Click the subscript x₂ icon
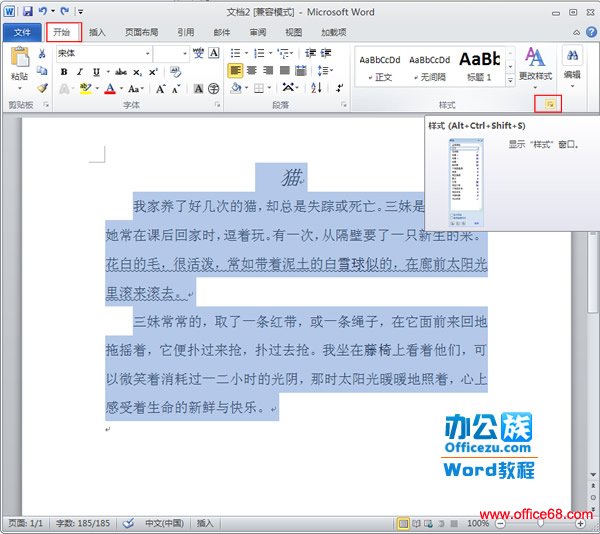 pyautogui.click(x=138, y=72)
